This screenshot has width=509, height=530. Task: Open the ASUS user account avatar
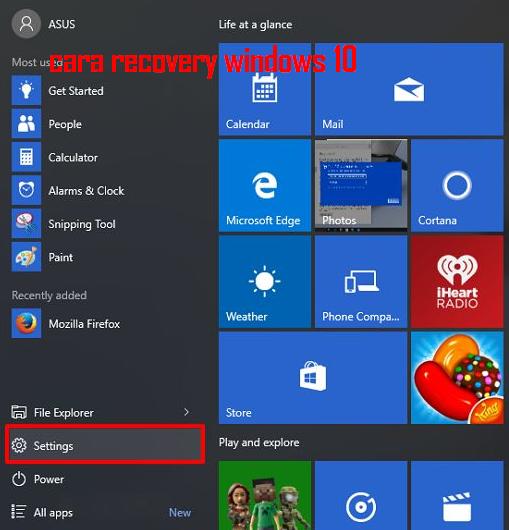(26, 24)
